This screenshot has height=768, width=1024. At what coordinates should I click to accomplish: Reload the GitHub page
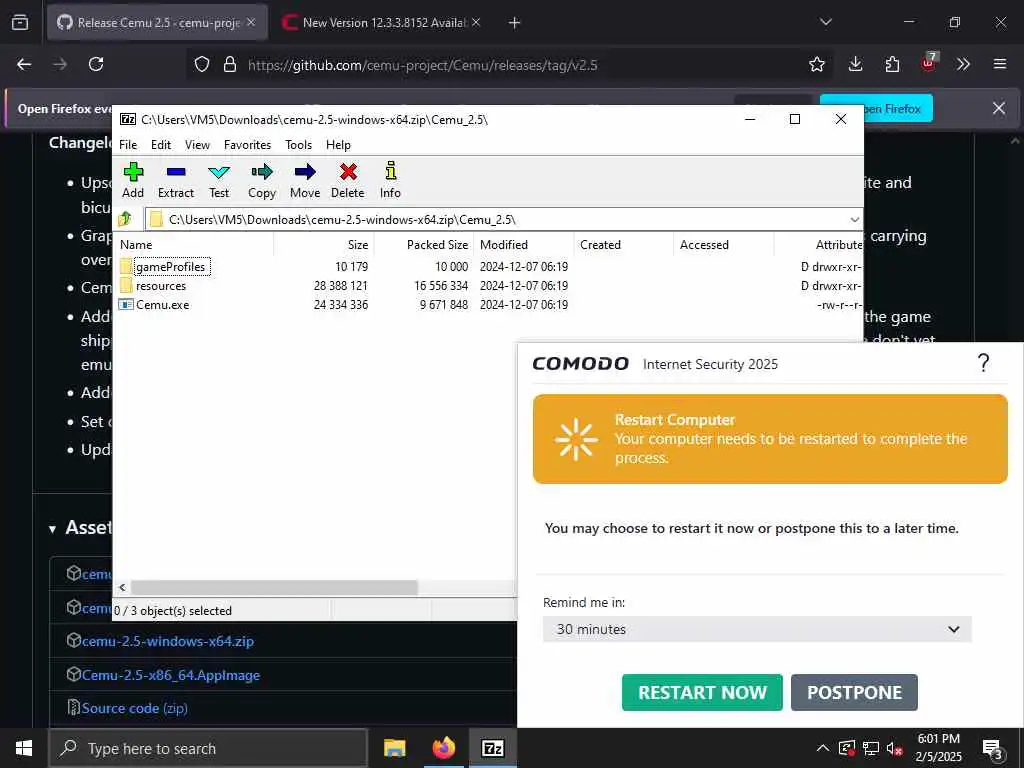(x=96, y=64)
